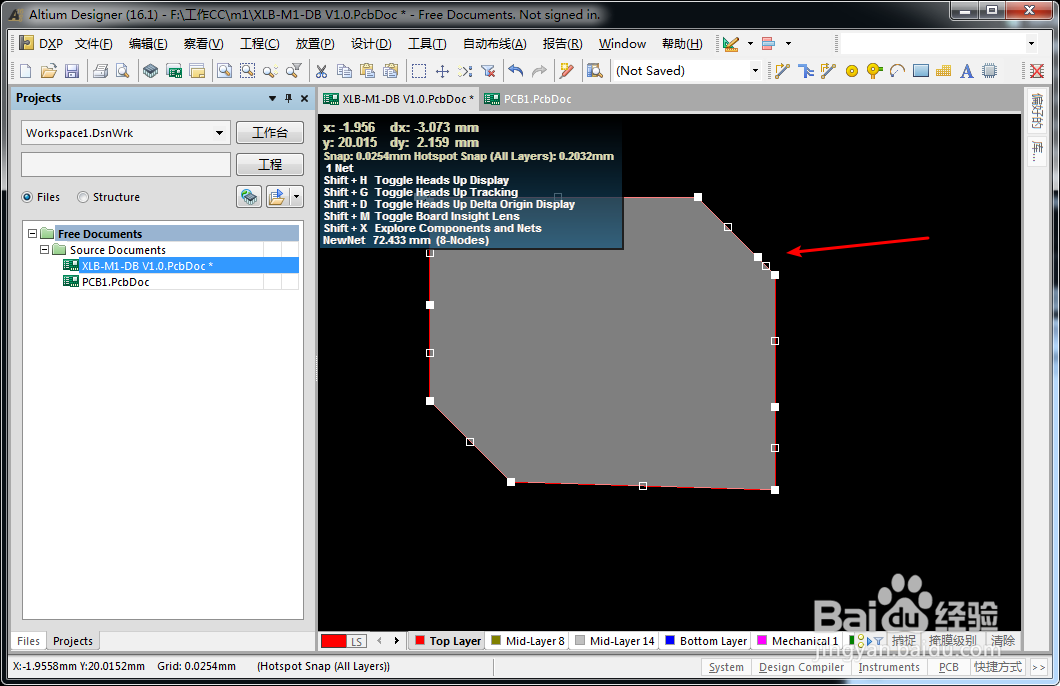Click the red current layer color swatch
The width and height of the screenshot is (1060, 686).
[334, 641]
